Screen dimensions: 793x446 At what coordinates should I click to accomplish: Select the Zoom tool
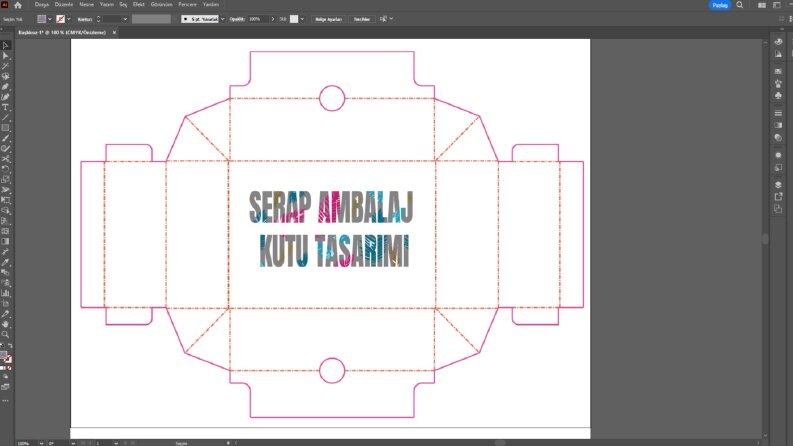pos(6,334)
